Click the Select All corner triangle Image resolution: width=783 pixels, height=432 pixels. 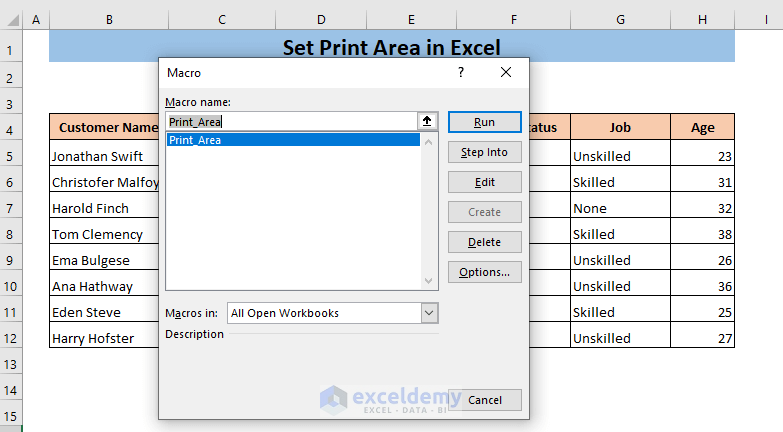10,20
